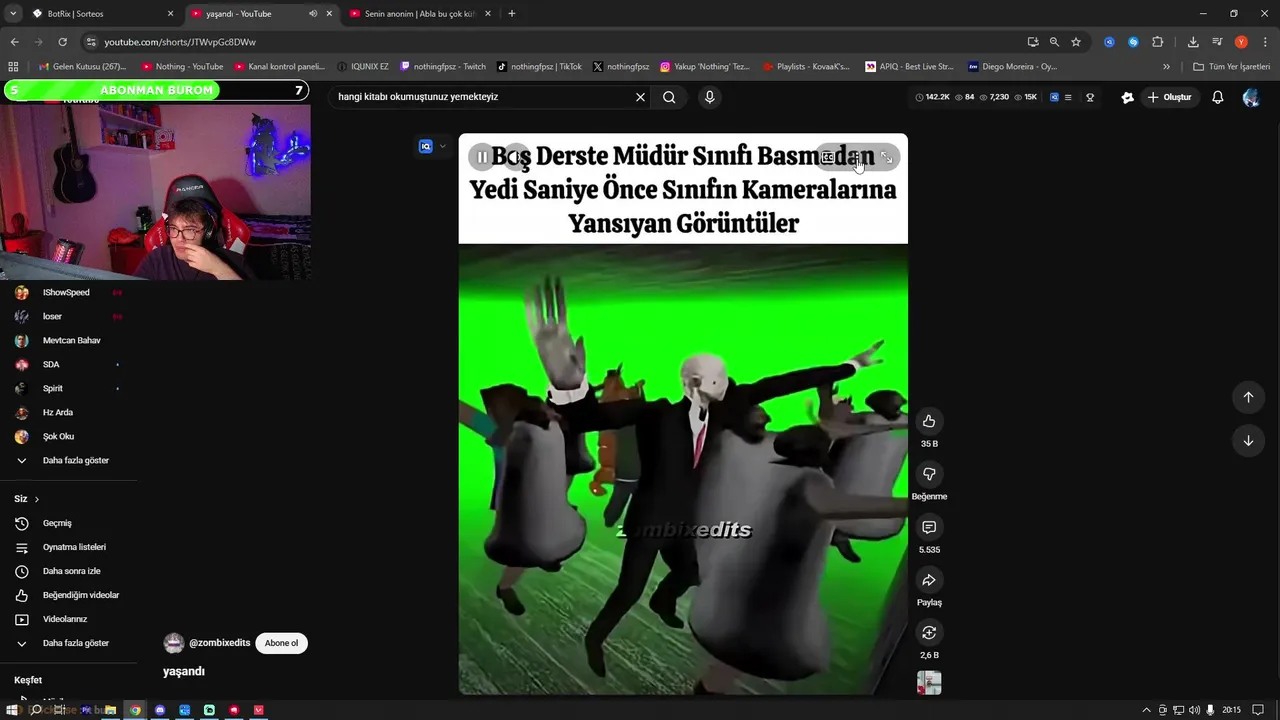Open the Chrome three-dot menu
The image size is (1280, 720).
tap(1265, 42)
